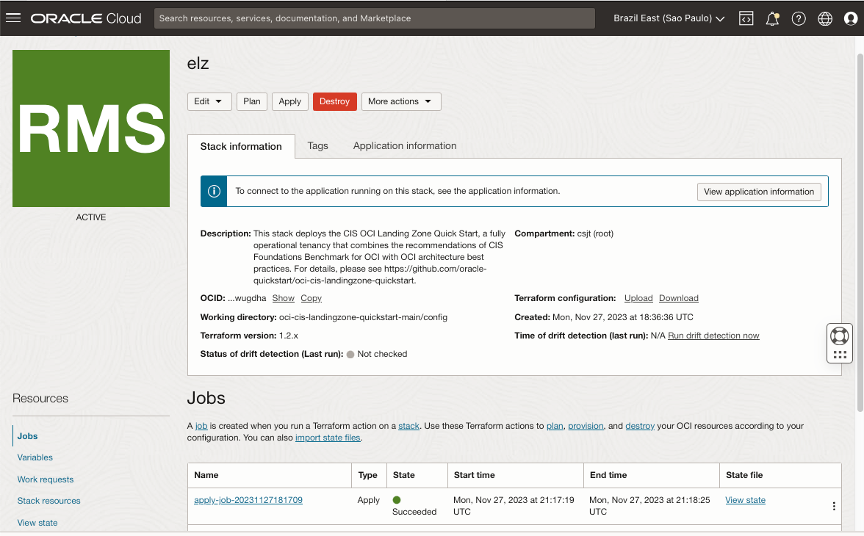Expand the Edit dropdown button
Screen dimensions: 864x536
tap(209, 101)
